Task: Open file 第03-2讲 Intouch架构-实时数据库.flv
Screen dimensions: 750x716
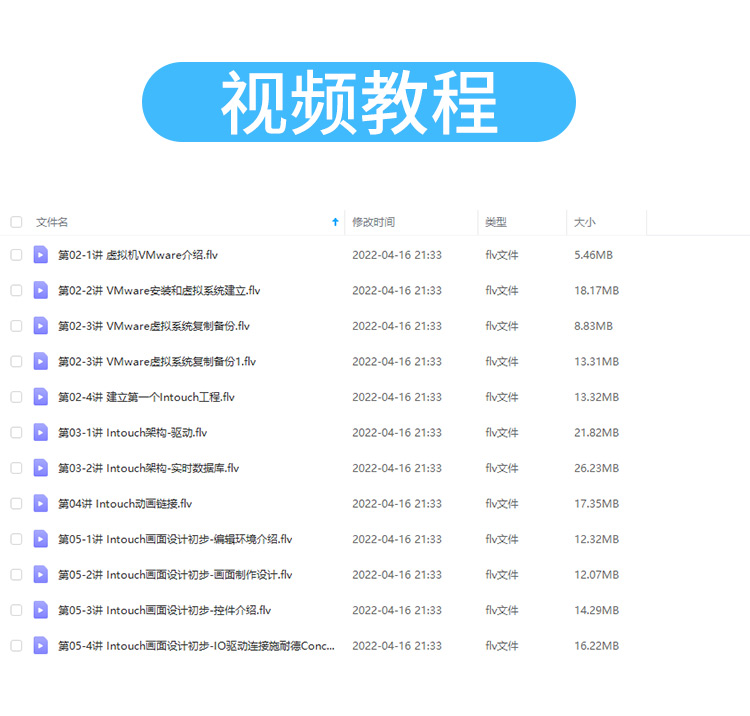Action: click(x=149, y=468)
